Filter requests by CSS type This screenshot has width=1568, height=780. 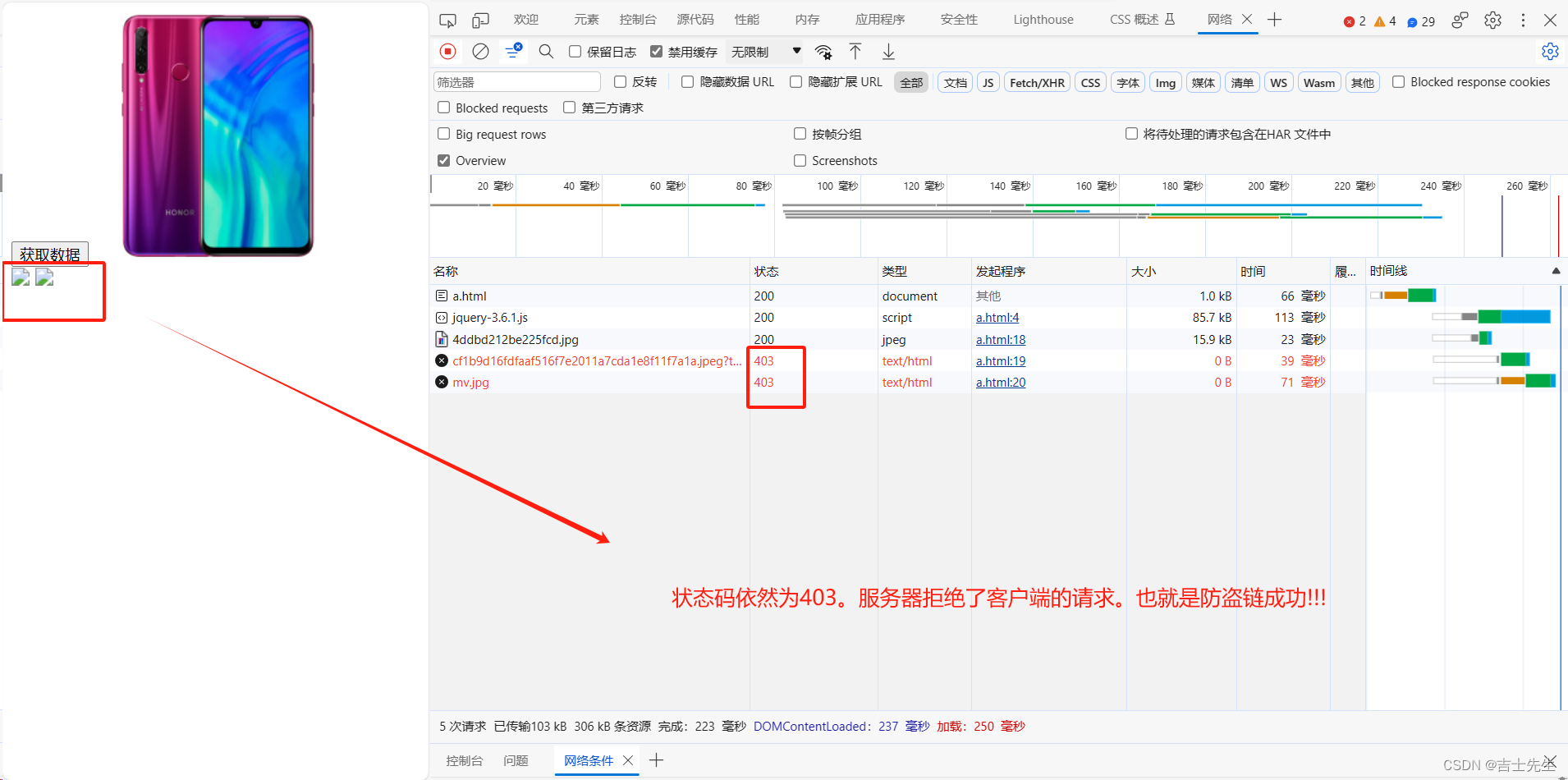pyautogui.click(x=1090, y=82)
